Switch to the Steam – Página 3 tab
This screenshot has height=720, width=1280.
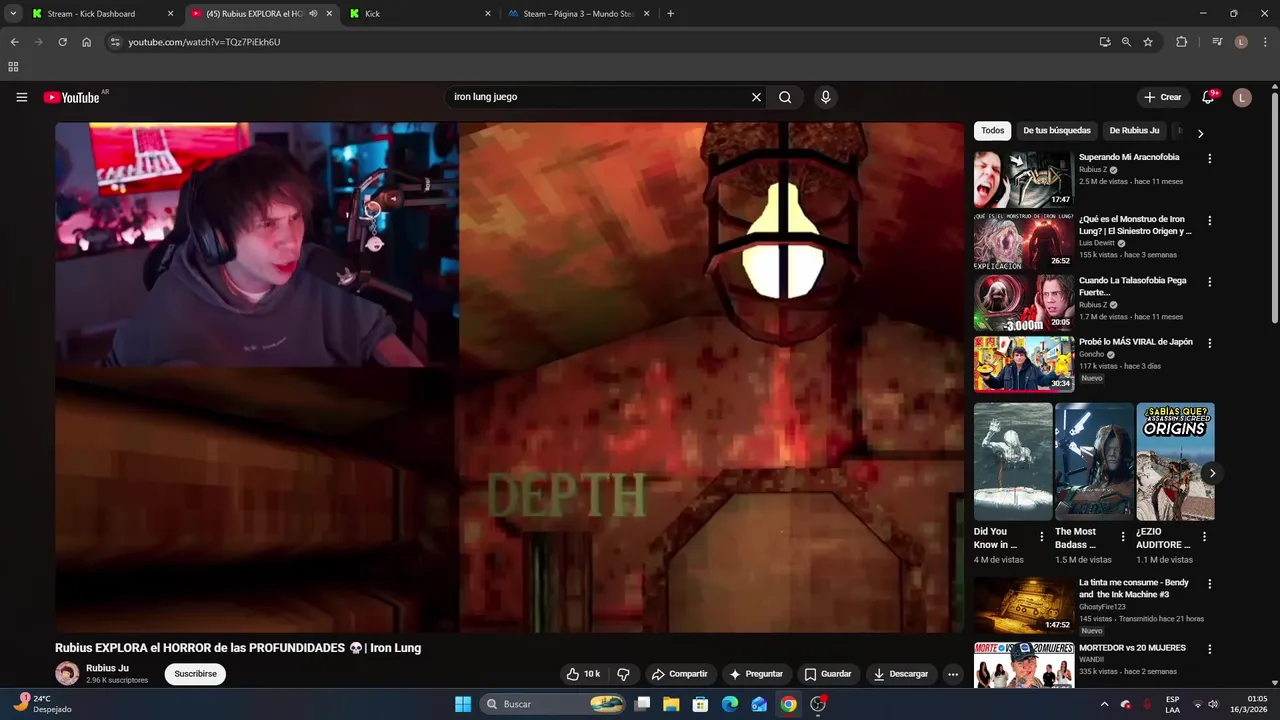(578, 14)
